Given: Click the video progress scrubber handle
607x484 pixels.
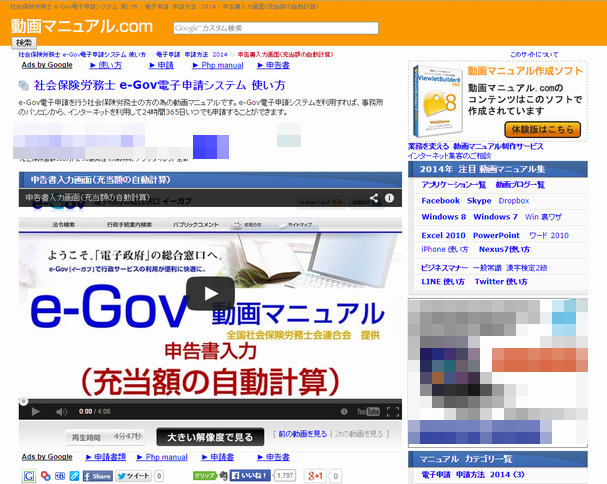Looking at the screenshot, I should [24, 401].
